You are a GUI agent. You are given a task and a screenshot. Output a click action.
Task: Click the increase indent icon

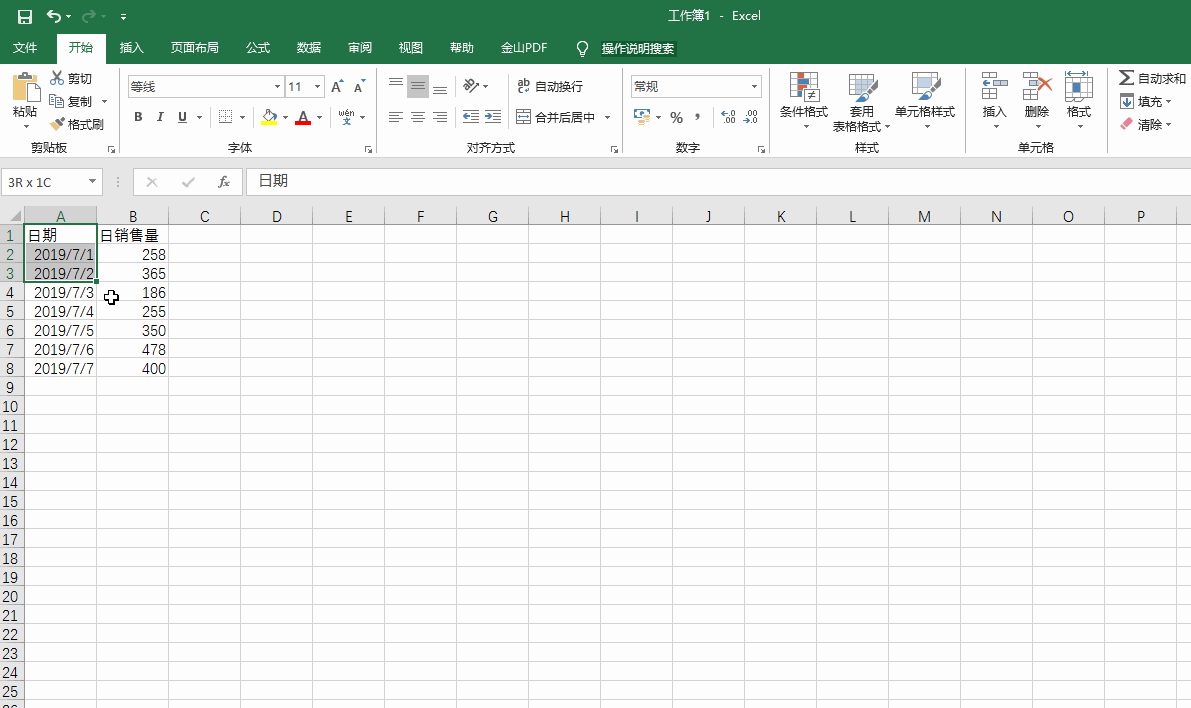[x=492, y=118]
